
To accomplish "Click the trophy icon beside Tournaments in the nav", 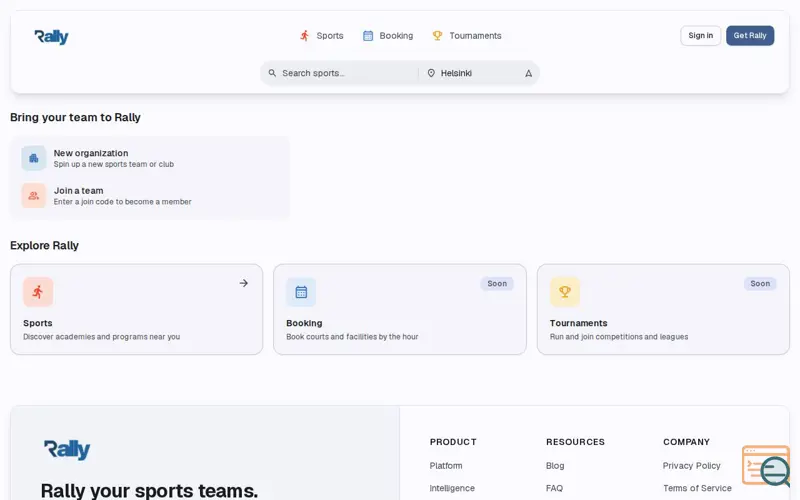I will (437, 36).
